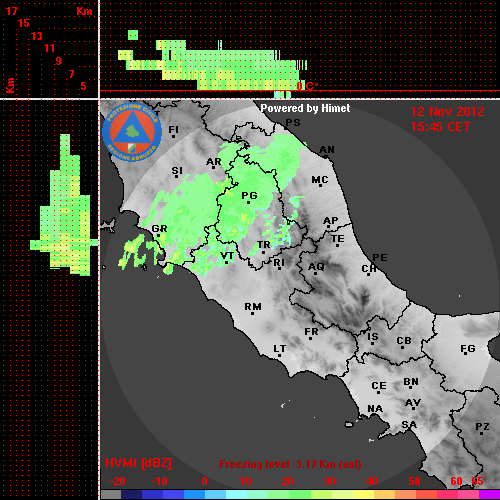Select the VT city marker
The image size is (500, 500).
(227, 262)
